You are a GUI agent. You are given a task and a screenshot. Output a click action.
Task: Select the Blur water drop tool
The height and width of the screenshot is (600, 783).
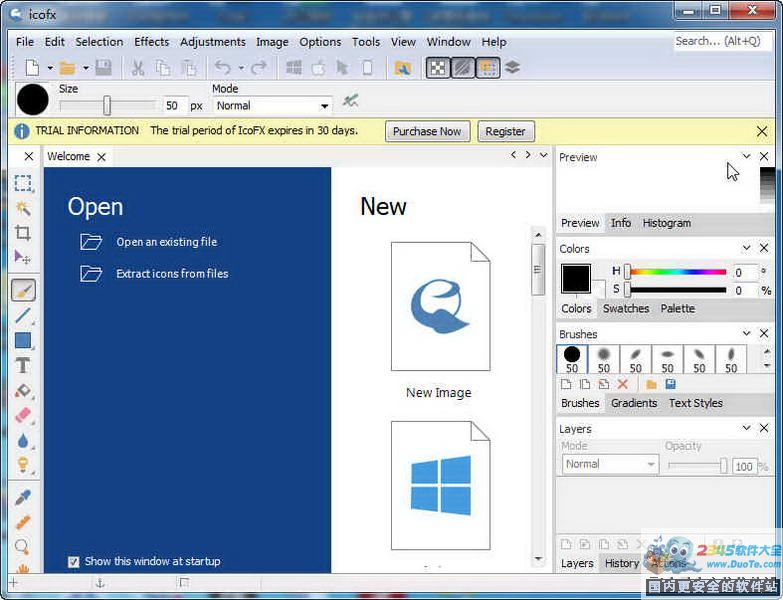[x=23, y=441]
